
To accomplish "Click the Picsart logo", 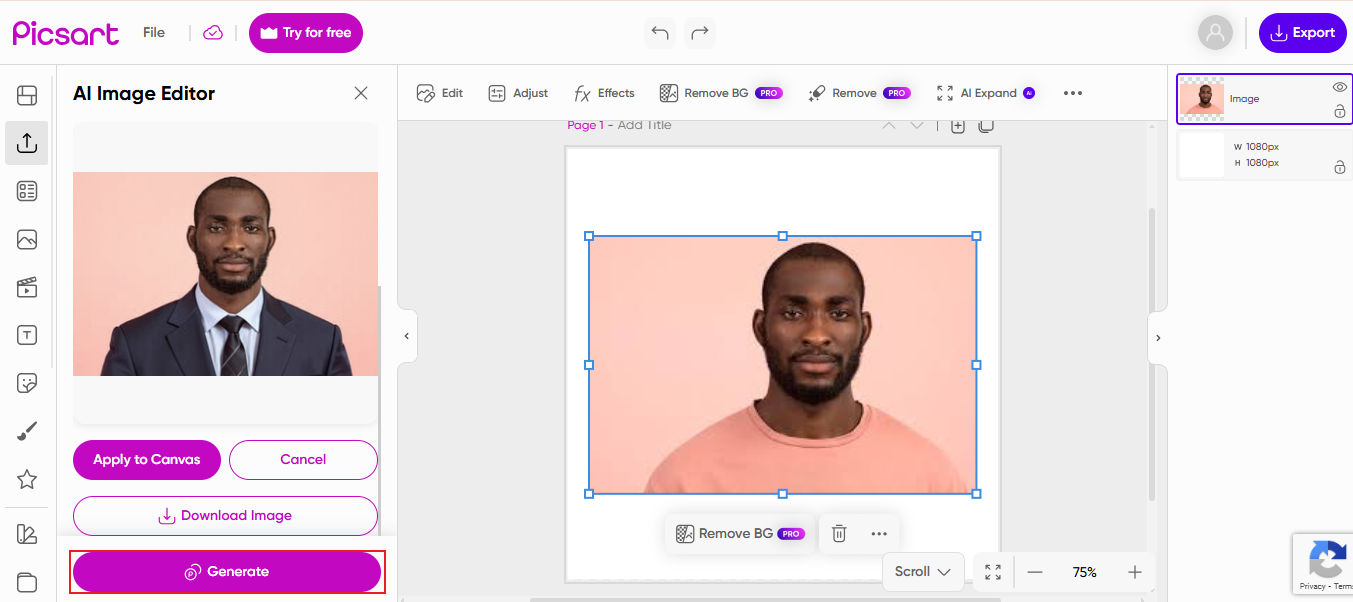I will pyautogui.click(x=66, y=33).
